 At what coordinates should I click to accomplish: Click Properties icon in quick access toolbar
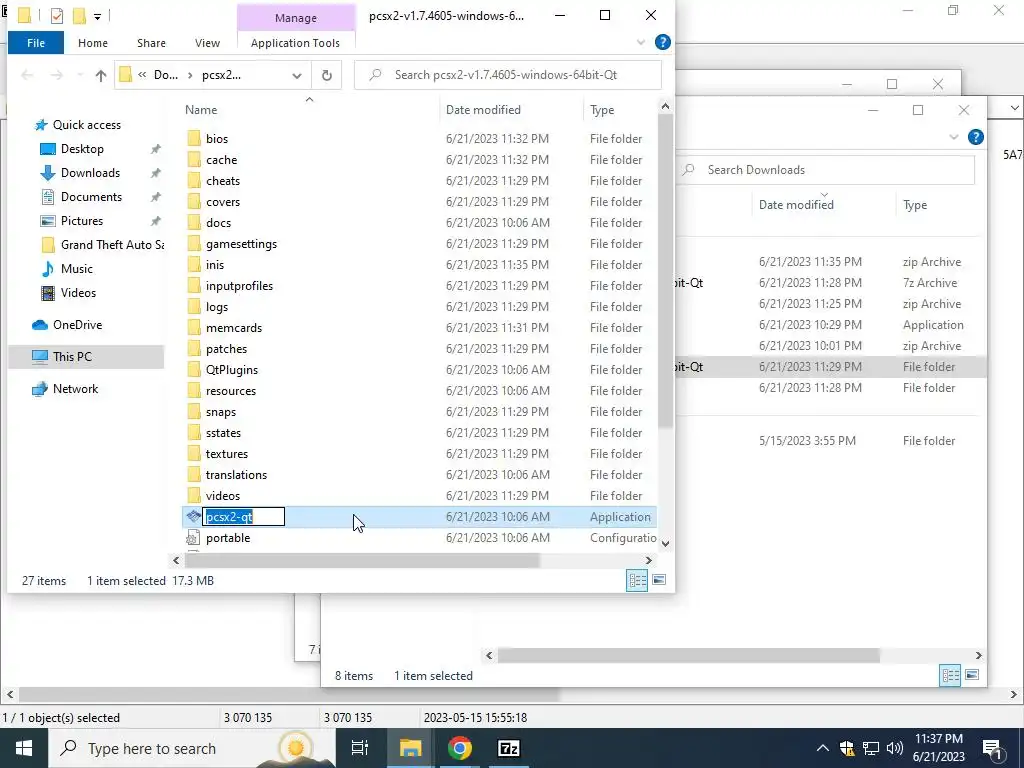[x=57, y=15]
